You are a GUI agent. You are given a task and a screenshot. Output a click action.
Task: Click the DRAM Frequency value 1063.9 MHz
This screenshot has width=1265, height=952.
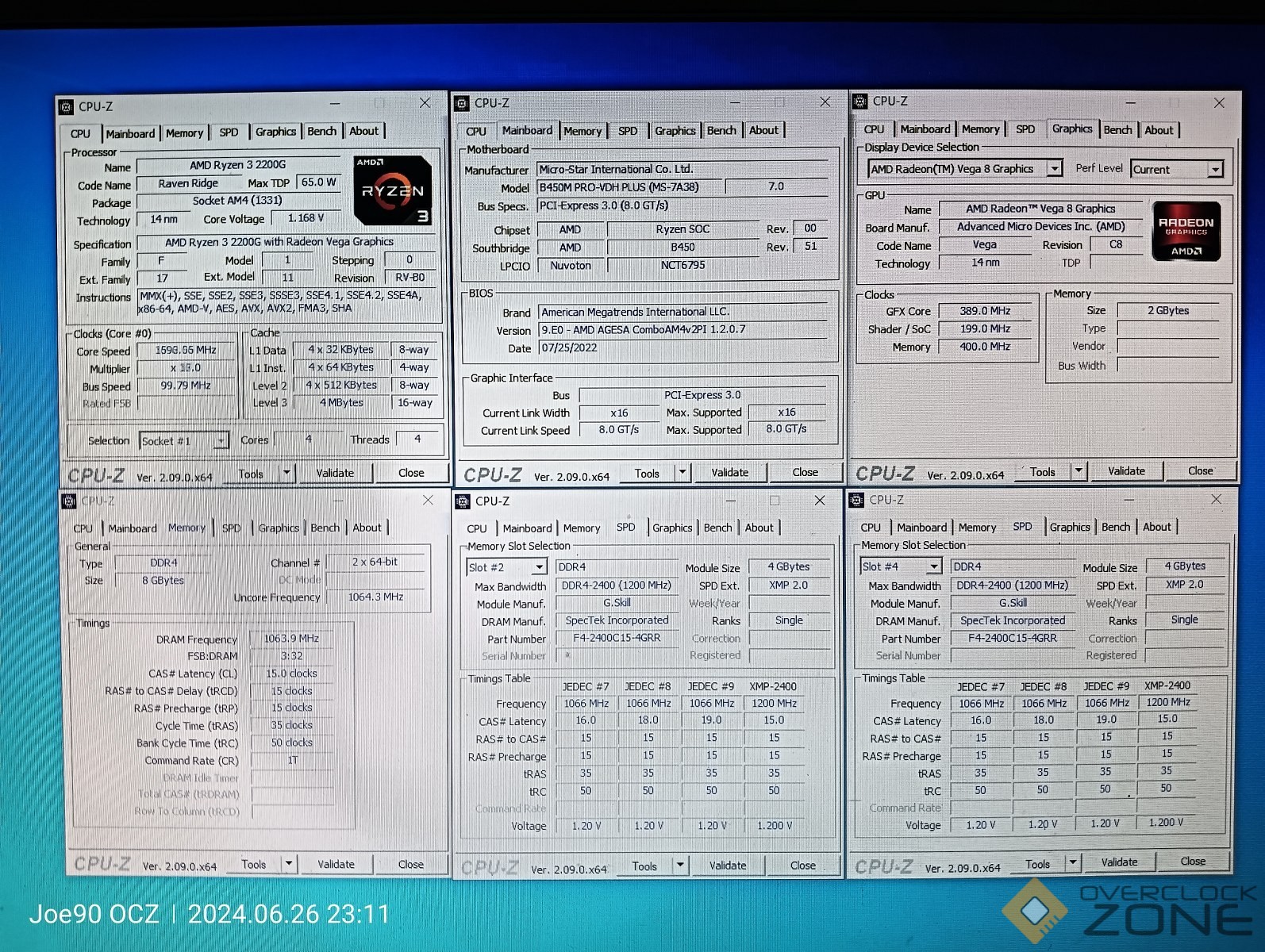tap(291, 639)
